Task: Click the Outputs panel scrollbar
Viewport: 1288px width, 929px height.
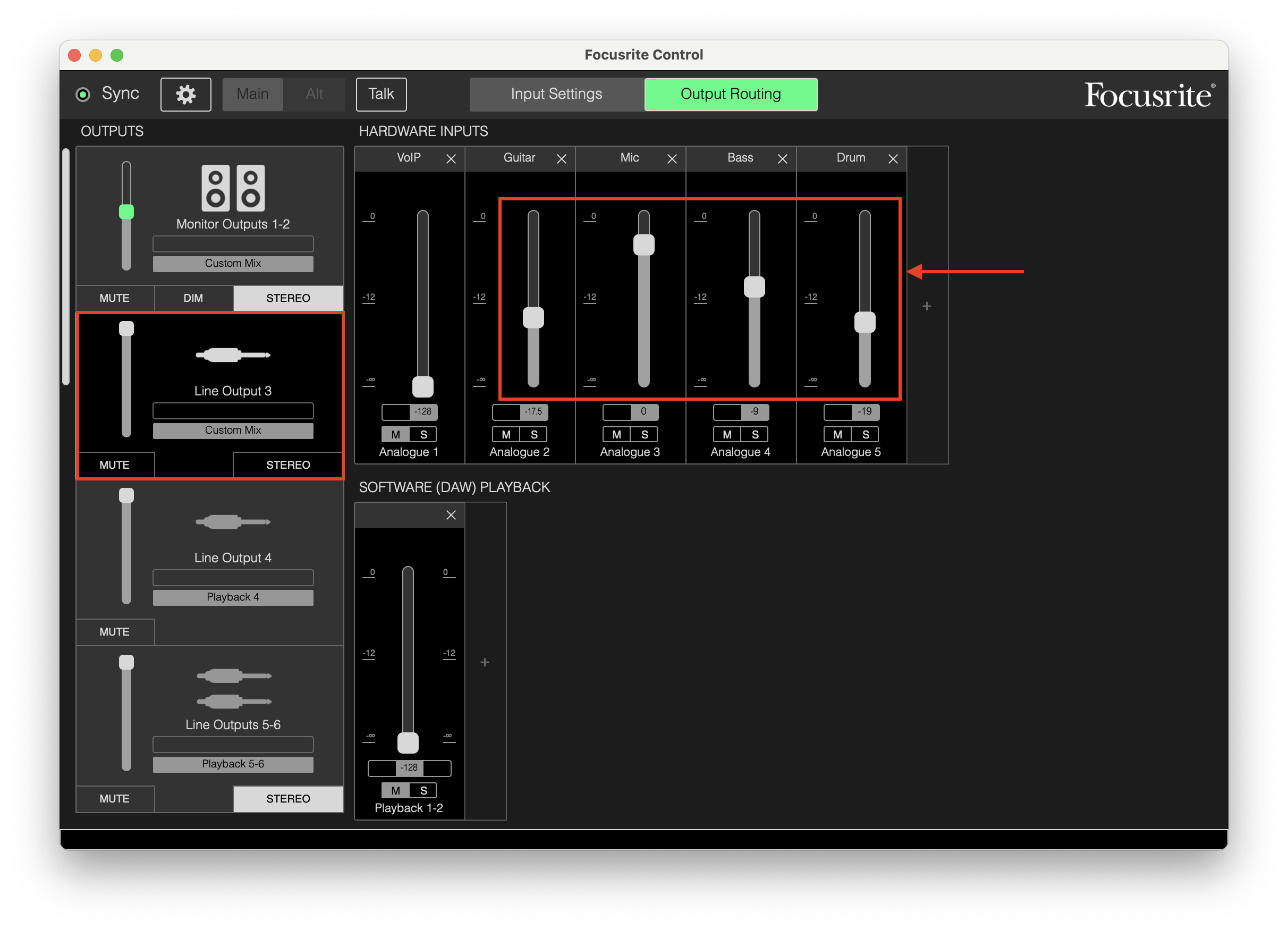Action: tap(66, 267)
